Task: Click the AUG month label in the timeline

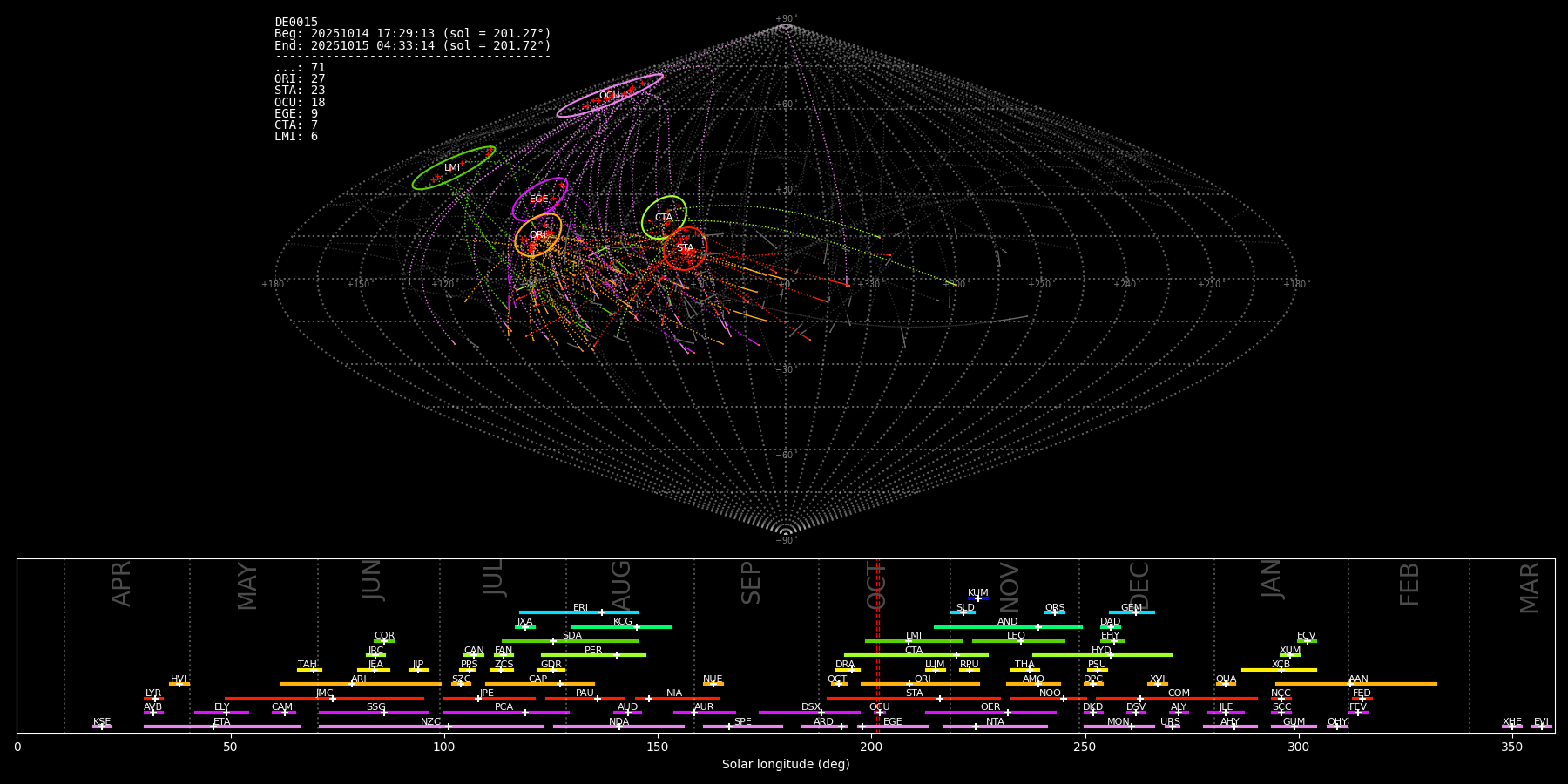Action: pos(621,585)
